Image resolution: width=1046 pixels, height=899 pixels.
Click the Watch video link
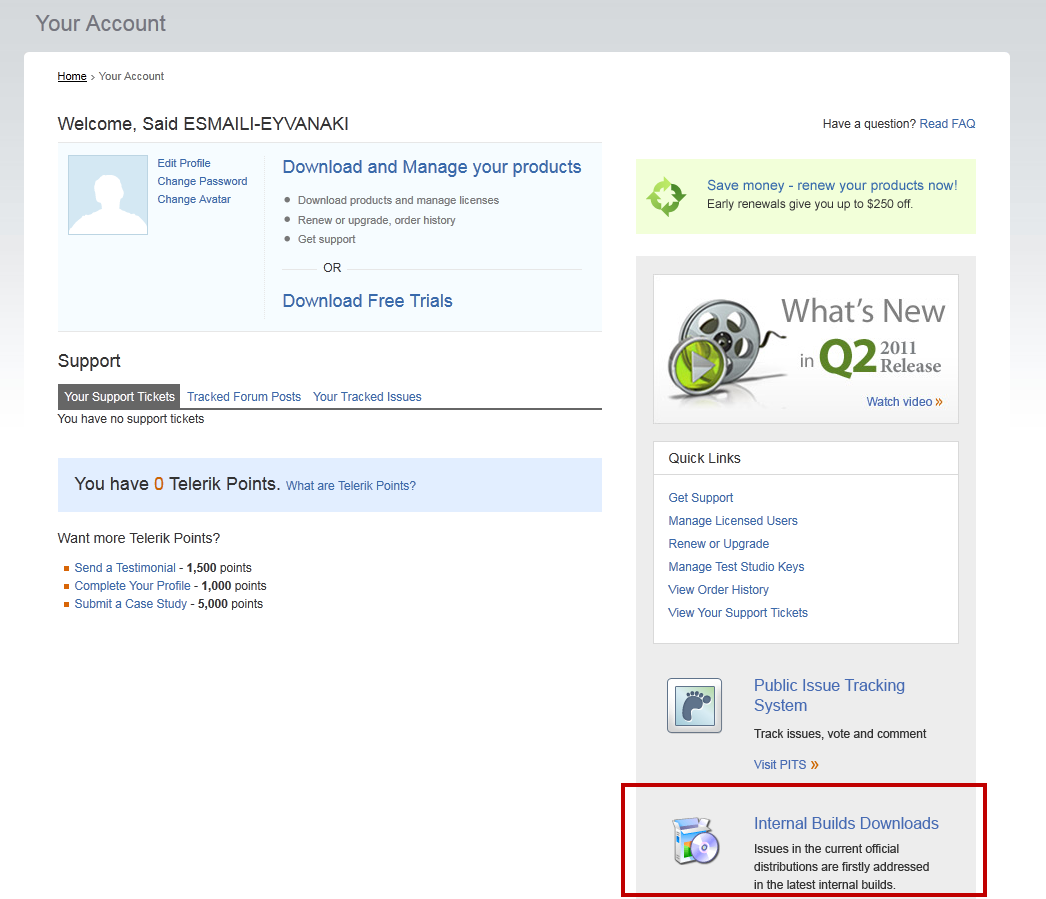899,402
